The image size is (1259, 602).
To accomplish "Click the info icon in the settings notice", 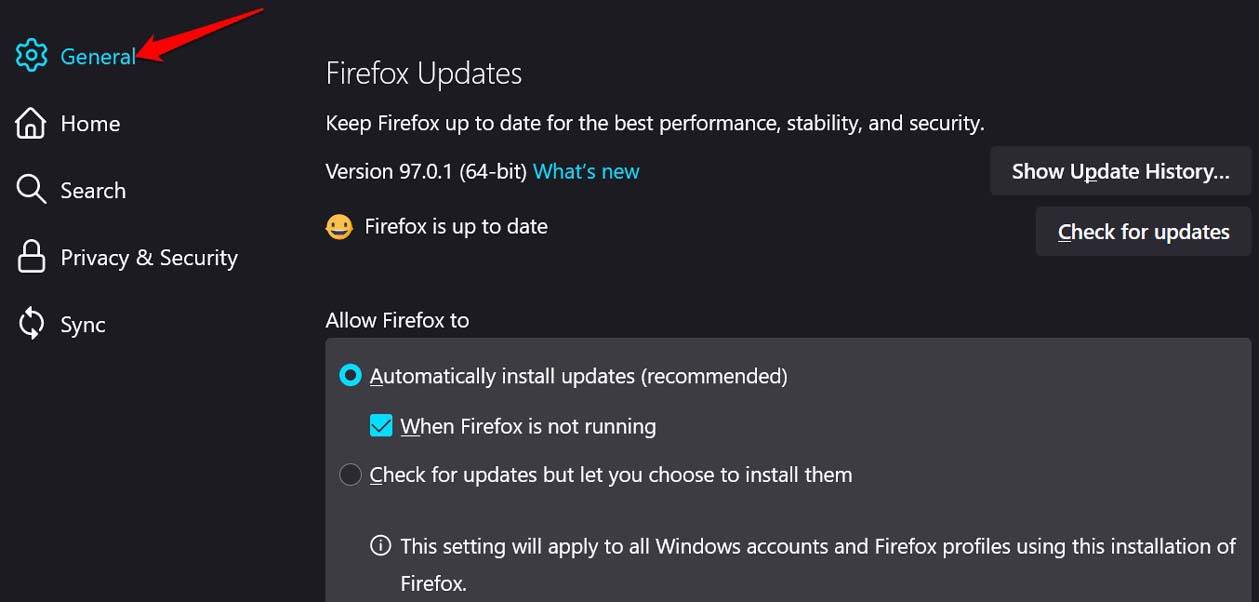I will click(380, 545).
